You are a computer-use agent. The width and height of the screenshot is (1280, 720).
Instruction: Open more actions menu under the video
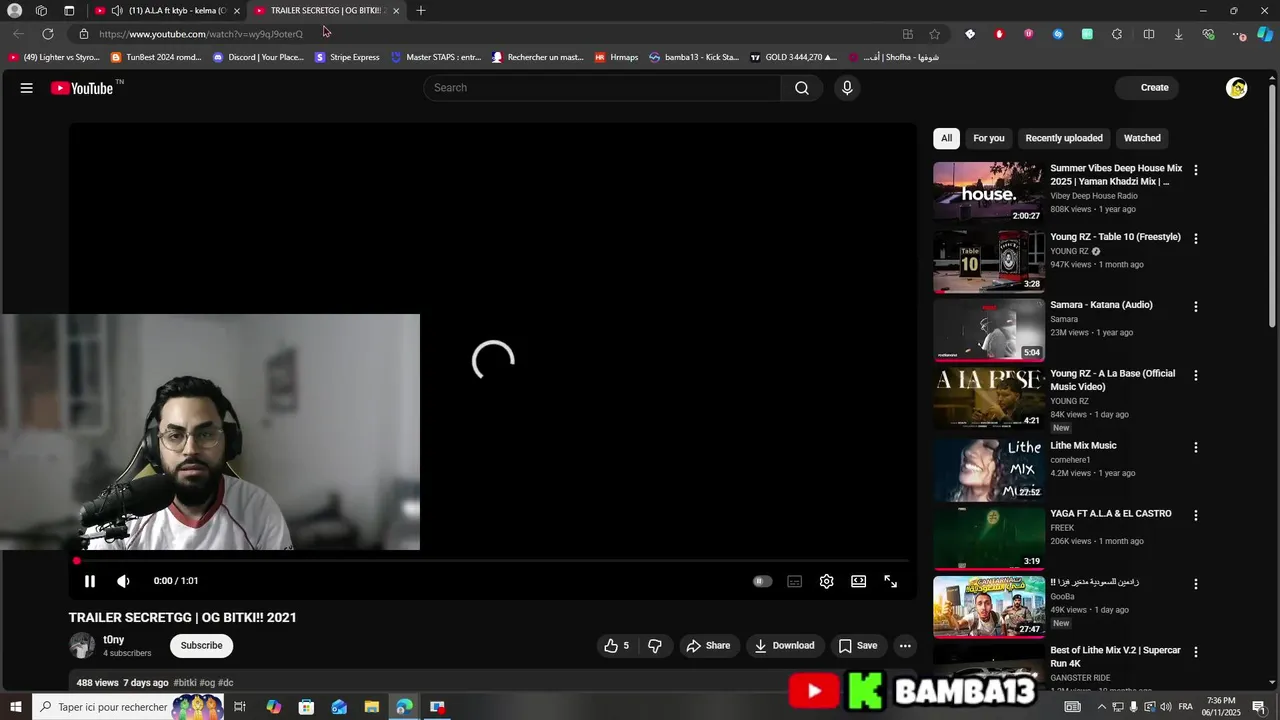click(x=905, y=646)
